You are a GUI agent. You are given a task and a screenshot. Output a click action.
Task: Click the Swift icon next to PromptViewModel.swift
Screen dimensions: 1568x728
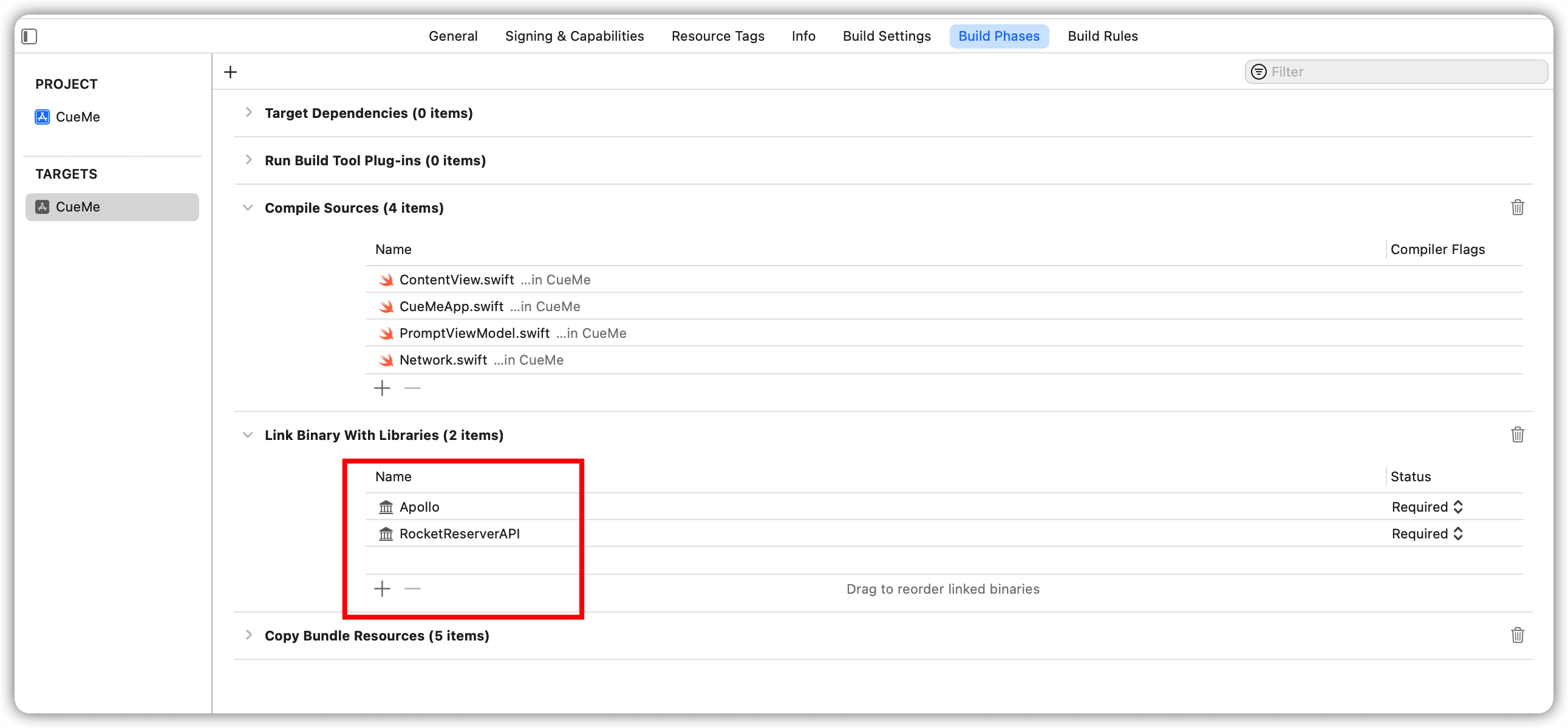coord(386,334)
